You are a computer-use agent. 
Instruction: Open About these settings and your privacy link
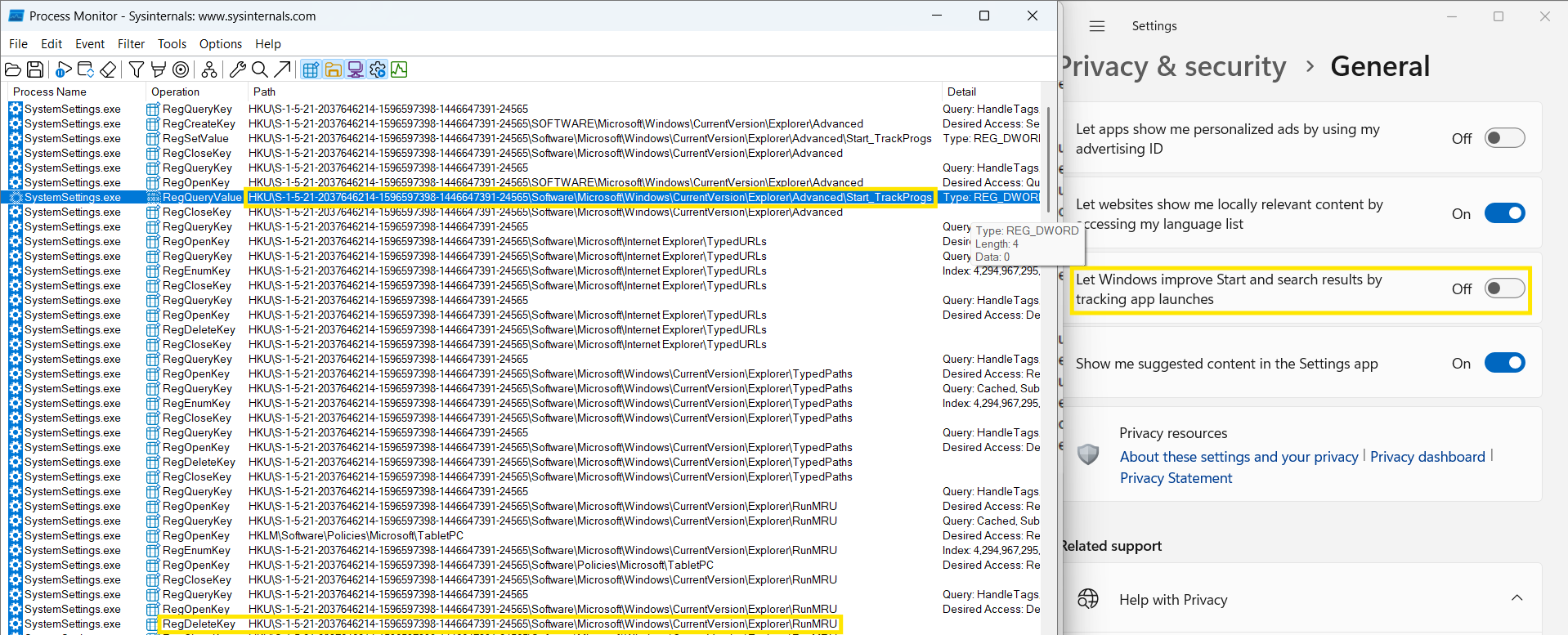click(1239, 457)
